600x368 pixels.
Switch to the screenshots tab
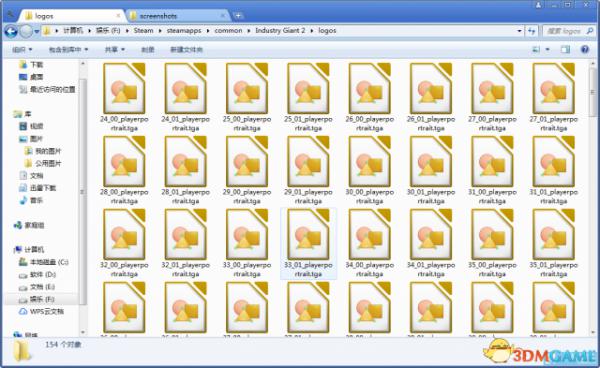(178, 16)
